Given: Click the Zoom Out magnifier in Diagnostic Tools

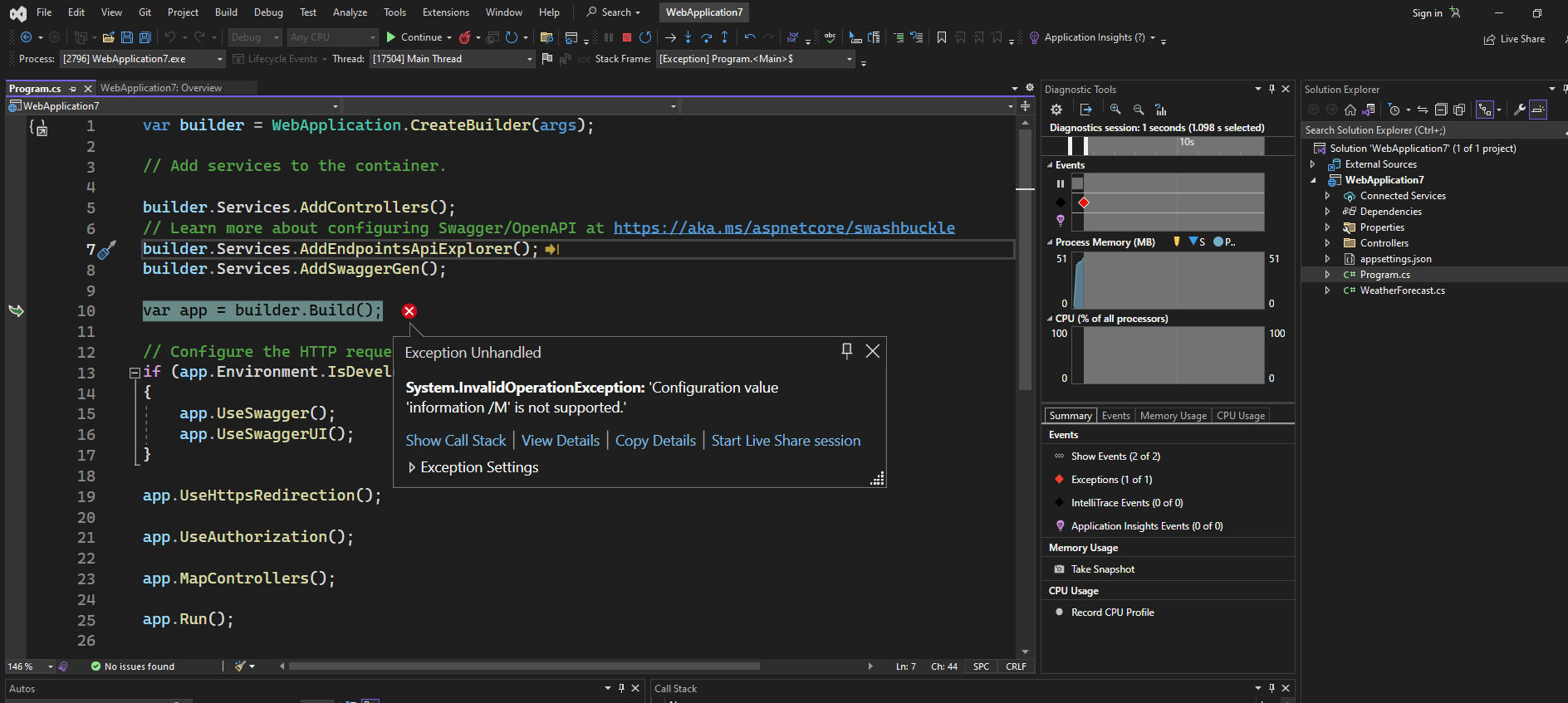Looking at the screenshot, I should click(1139, 110).
